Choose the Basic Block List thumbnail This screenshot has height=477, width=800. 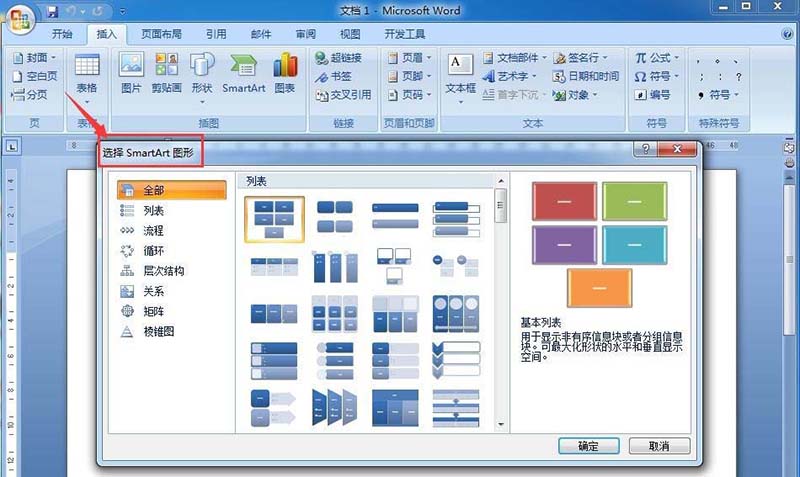click(x=274, y=219)
